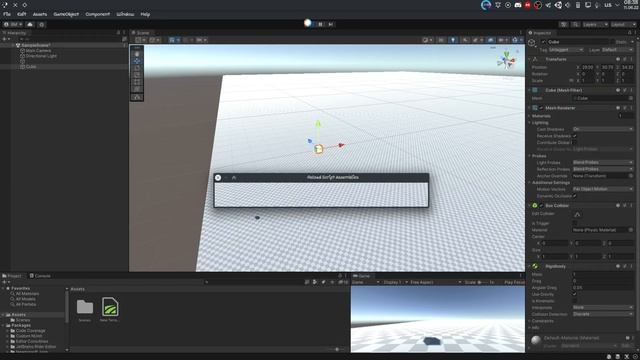Image resolution: width=640 pixels, height=360 pixels.
Task: Open the Tag dropdown
Action: click(566, 50)
